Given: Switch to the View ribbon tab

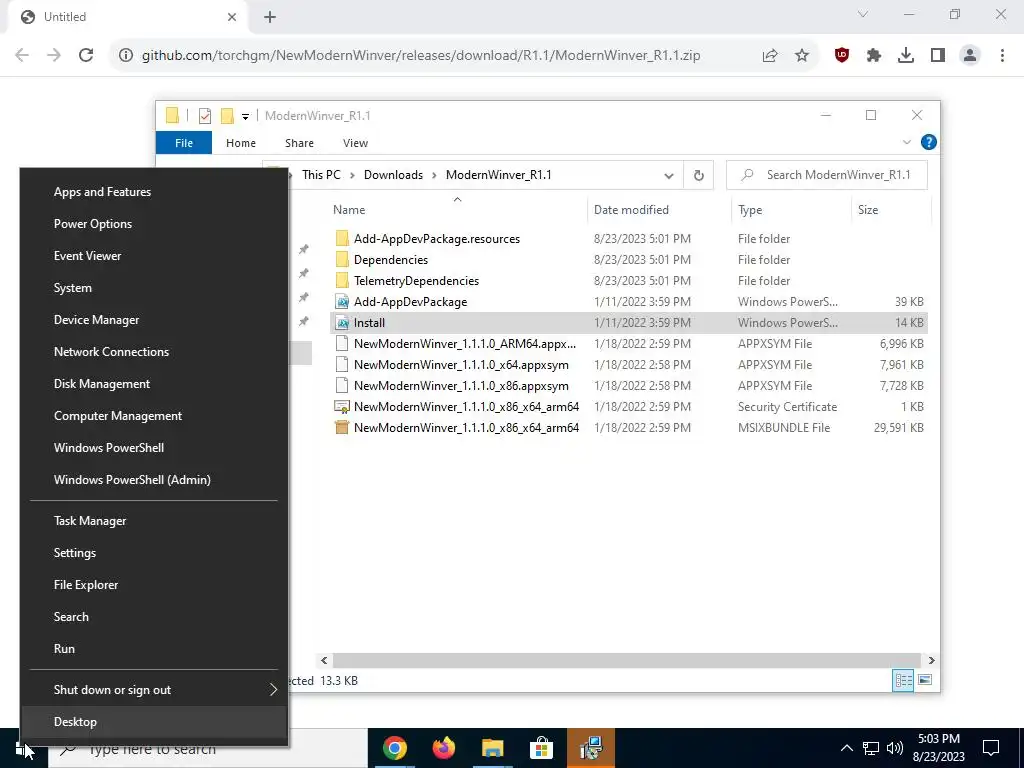Looking at the screenshot, I should pyautogui.click(x=355, y=143).
